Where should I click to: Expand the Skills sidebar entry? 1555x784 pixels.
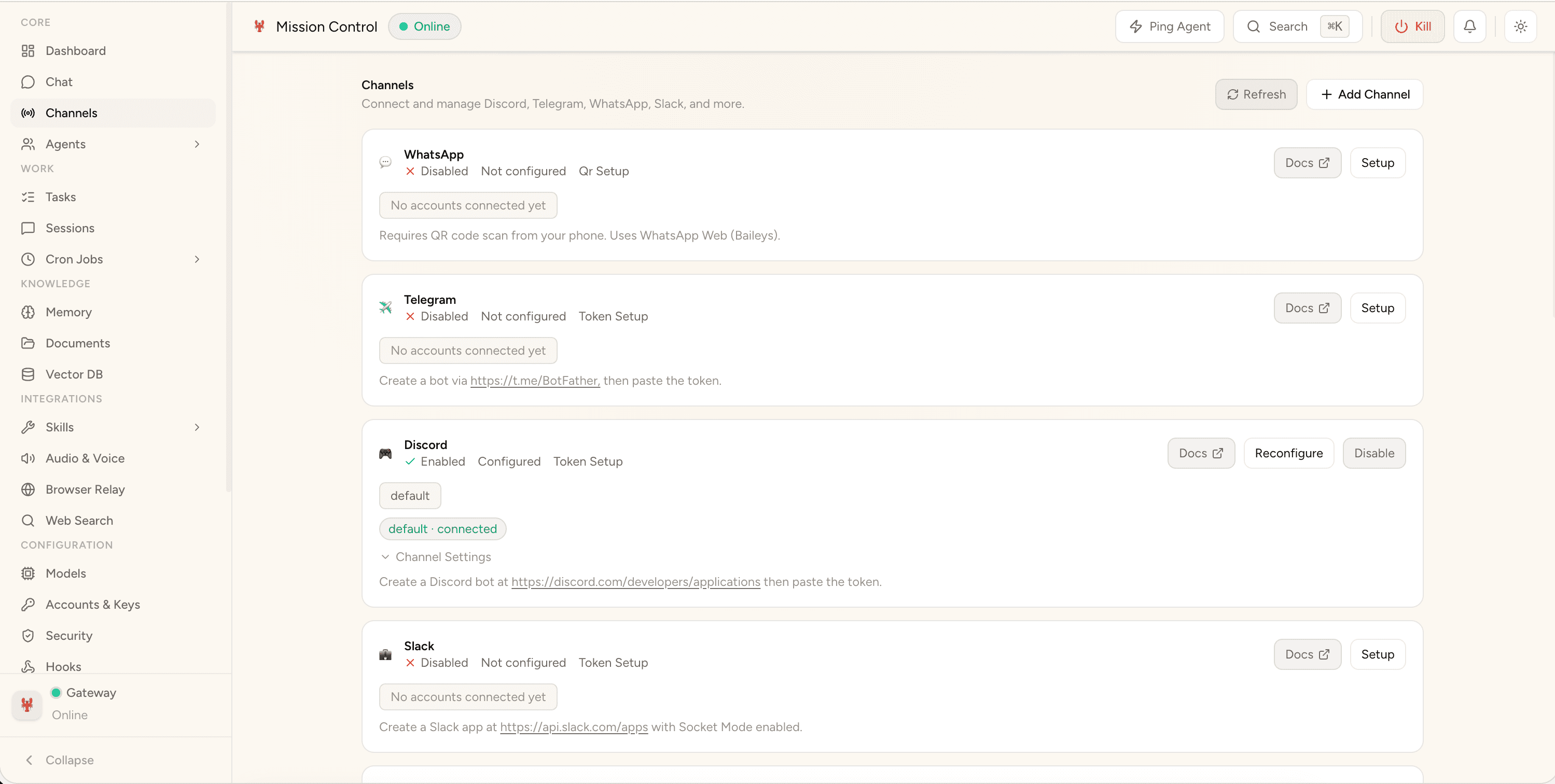tap(197, 427)
